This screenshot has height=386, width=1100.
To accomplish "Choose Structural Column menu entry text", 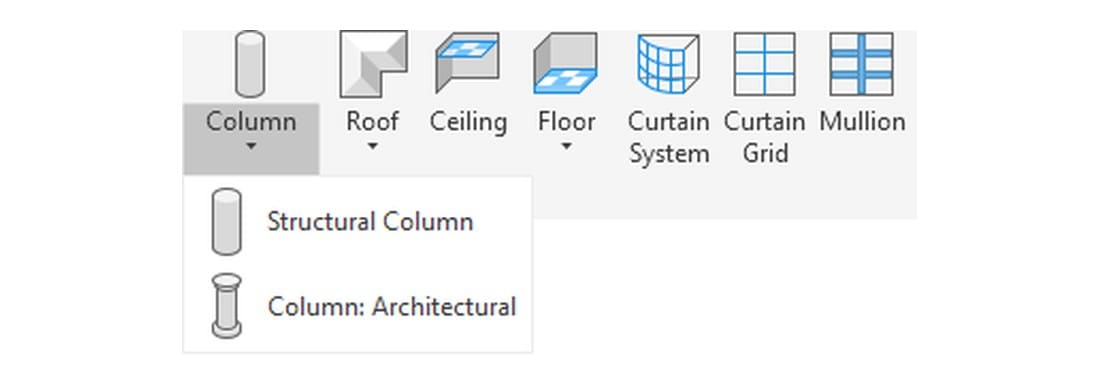I will [x=370, y=222].
